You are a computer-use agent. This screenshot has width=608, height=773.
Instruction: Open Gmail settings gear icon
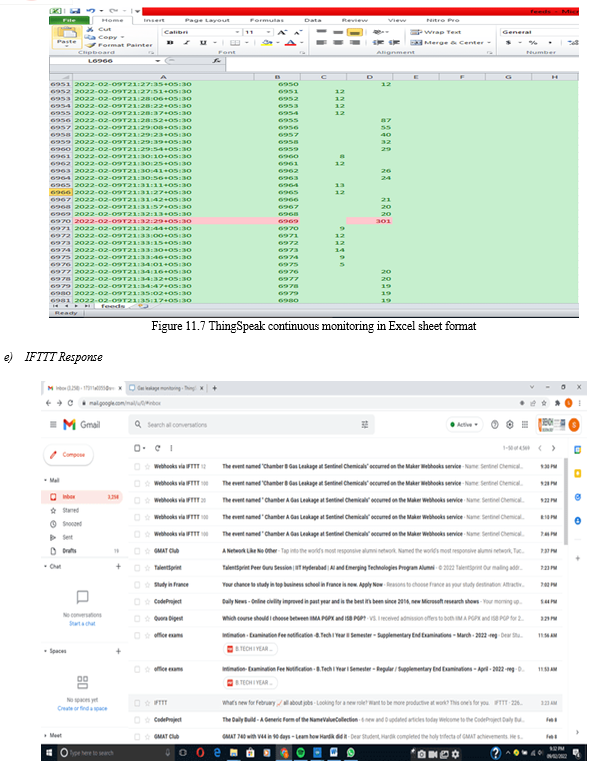point(510,424)
